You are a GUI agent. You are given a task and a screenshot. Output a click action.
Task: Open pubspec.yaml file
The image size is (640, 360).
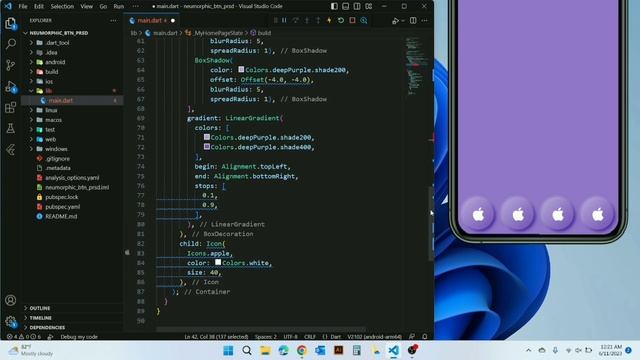tap(62, 207)
